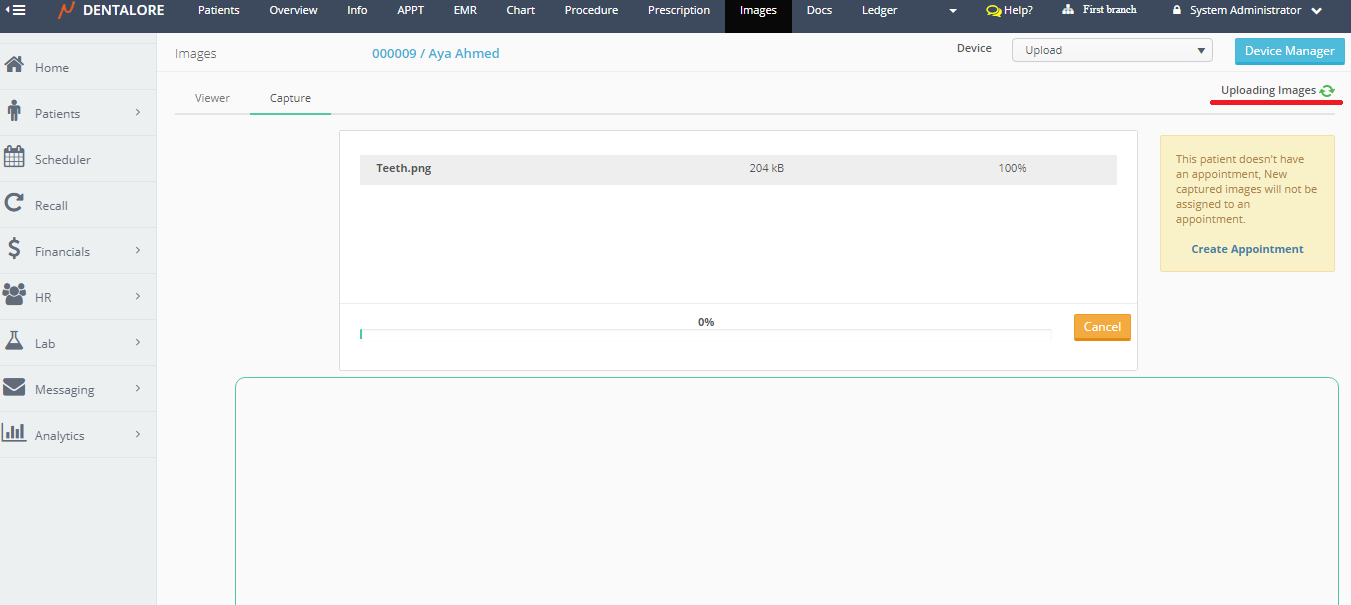The width and height of the screenshot is (1351, 605).
Task: Switch to the Viewer tab
Action: 212,98
